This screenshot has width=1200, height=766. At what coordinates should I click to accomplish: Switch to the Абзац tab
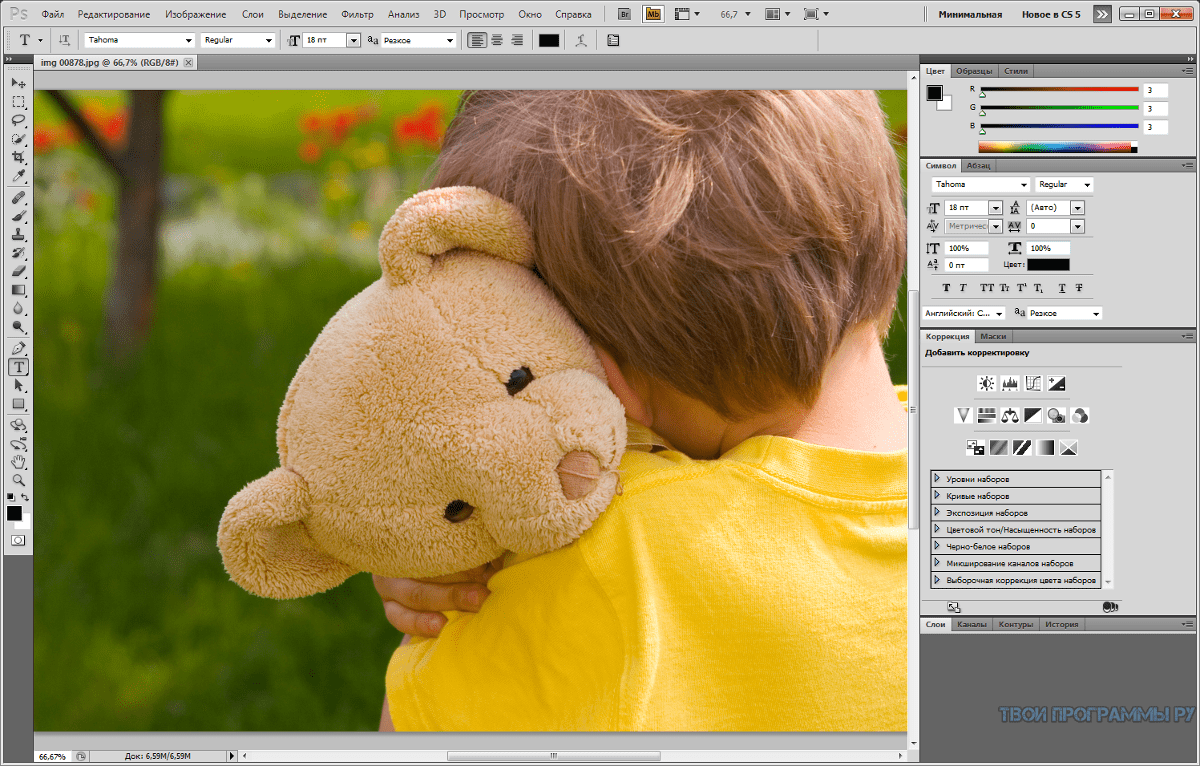(979, 166)
